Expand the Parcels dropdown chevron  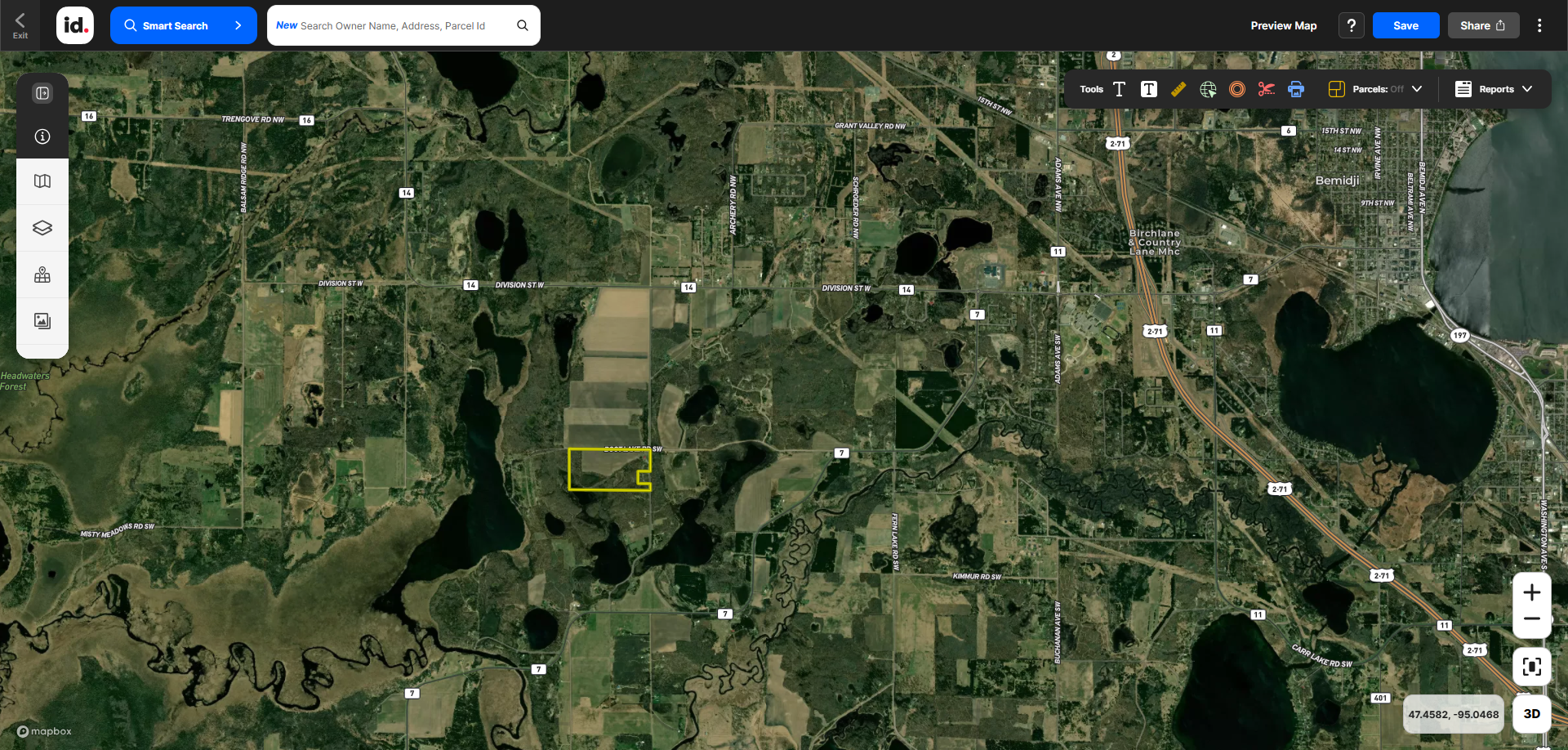click(x=1417, y=89)
